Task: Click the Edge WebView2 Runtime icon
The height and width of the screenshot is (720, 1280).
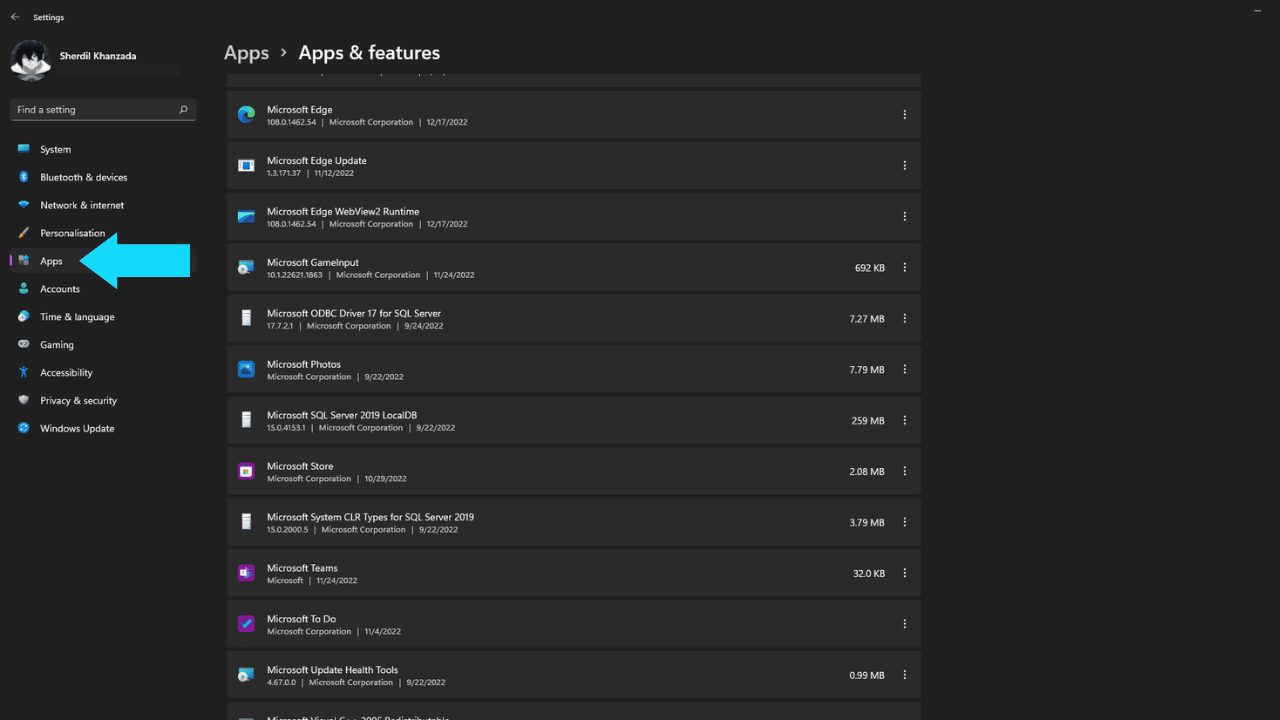Action: coord(246,217)
